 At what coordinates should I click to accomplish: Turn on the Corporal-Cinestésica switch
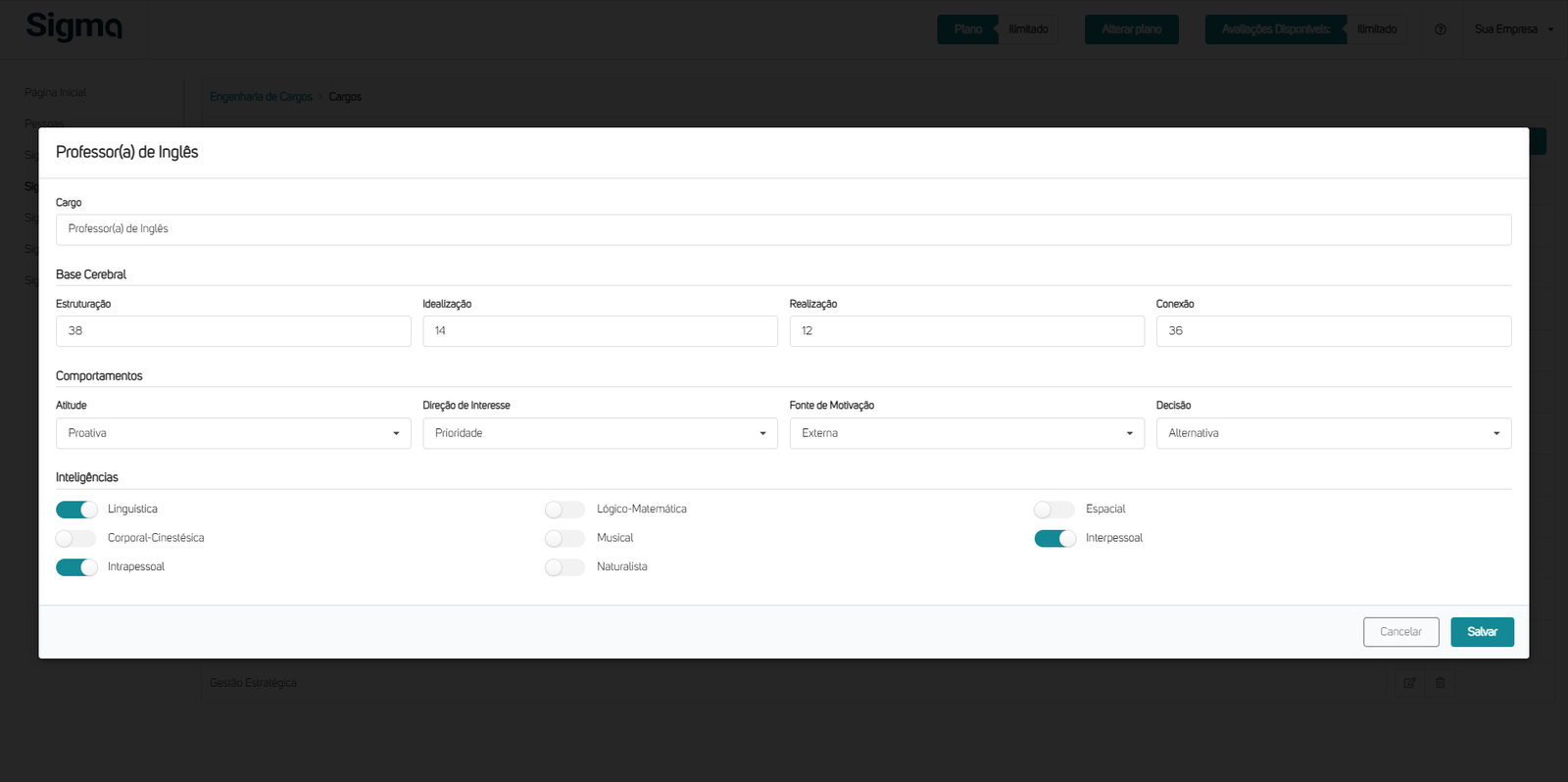click(76, 538)
